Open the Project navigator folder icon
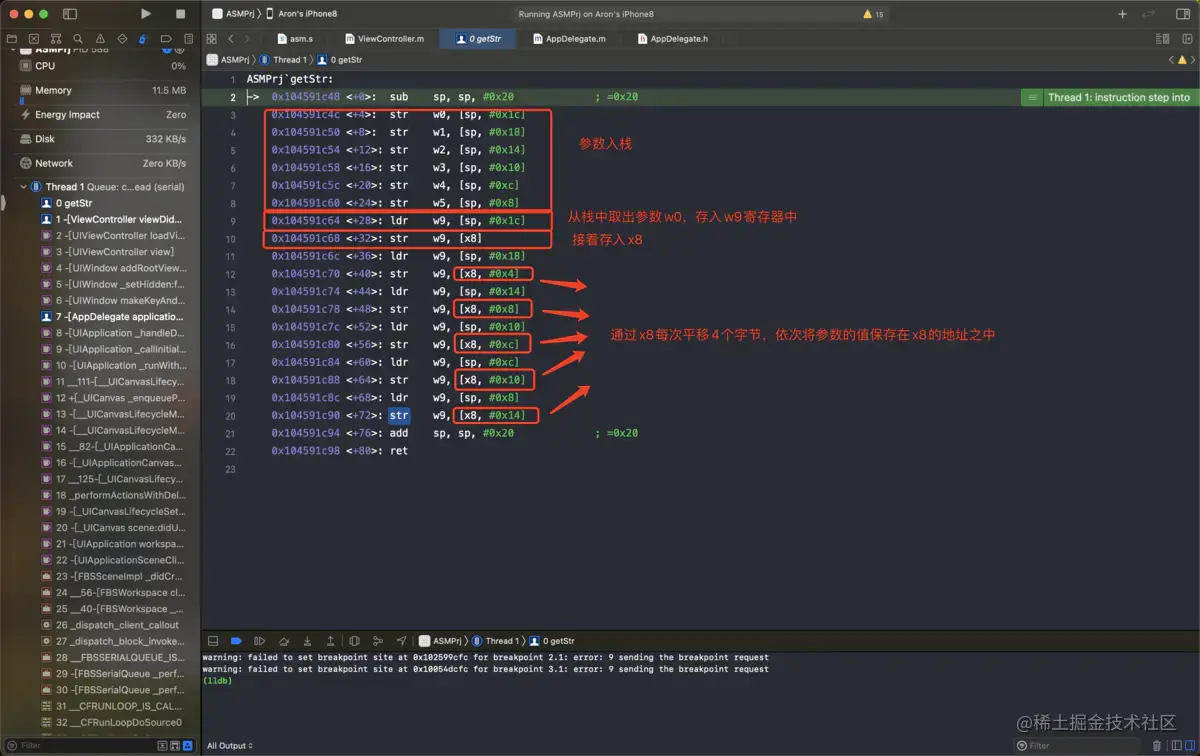This screenshot has width=1200, height=756. pos(12,39)
